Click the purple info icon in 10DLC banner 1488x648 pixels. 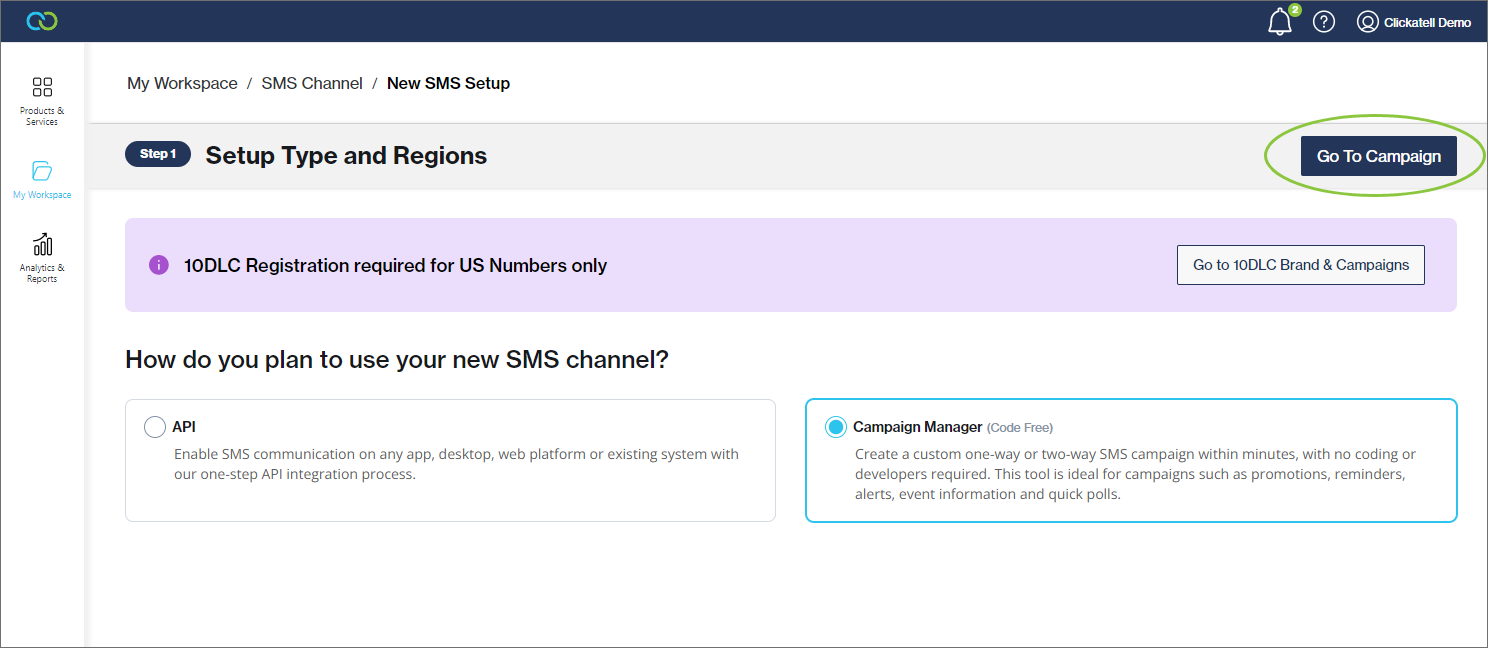pos(158,265)
